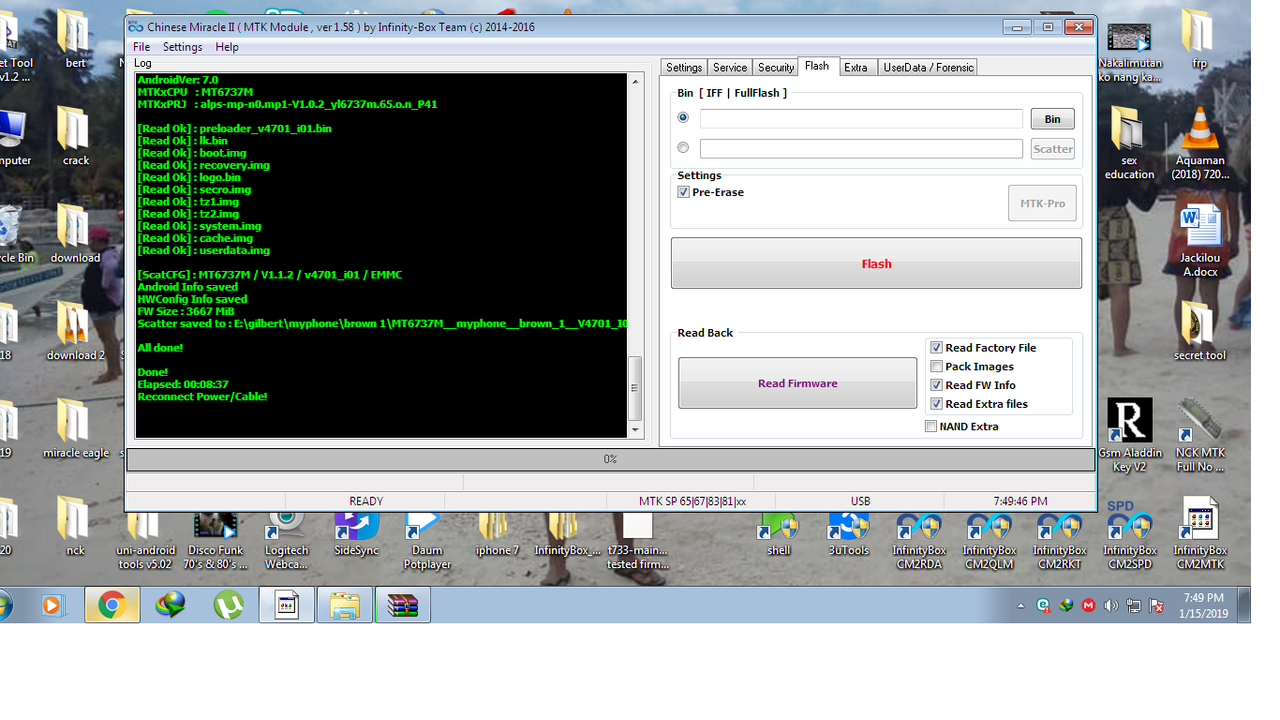Launch Gsm Aladdin Key V2 shortcut
Image resolution: width=1280 pixels, height=720 pixels.
[1129, 436]
